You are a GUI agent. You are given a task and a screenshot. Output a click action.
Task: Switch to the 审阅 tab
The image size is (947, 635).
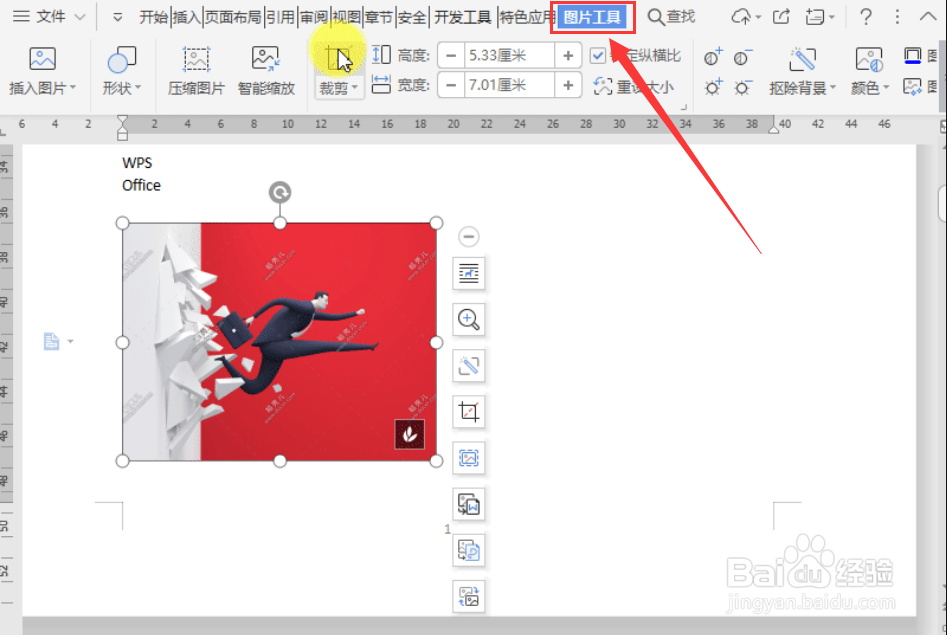click(313, 17)
